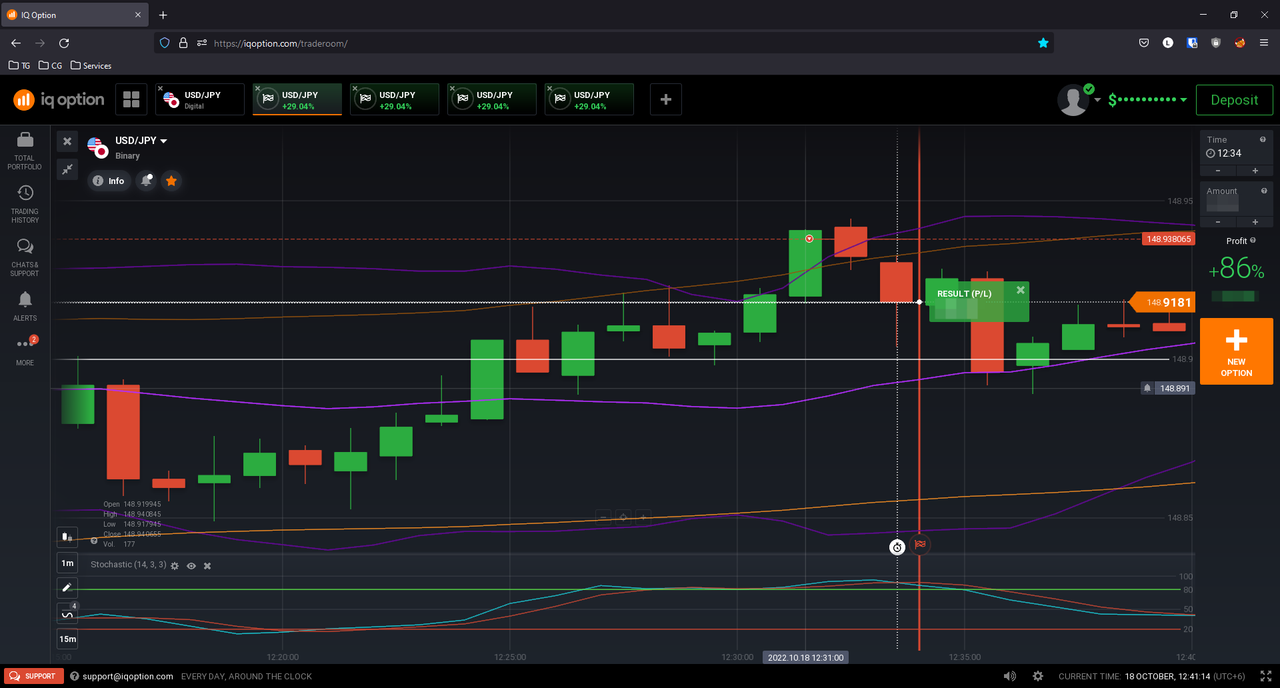The height and width of the screenshot is (688, 1280).
Task: Collapse chart with the shrink arrows icon
Action: tap(67, 169)
